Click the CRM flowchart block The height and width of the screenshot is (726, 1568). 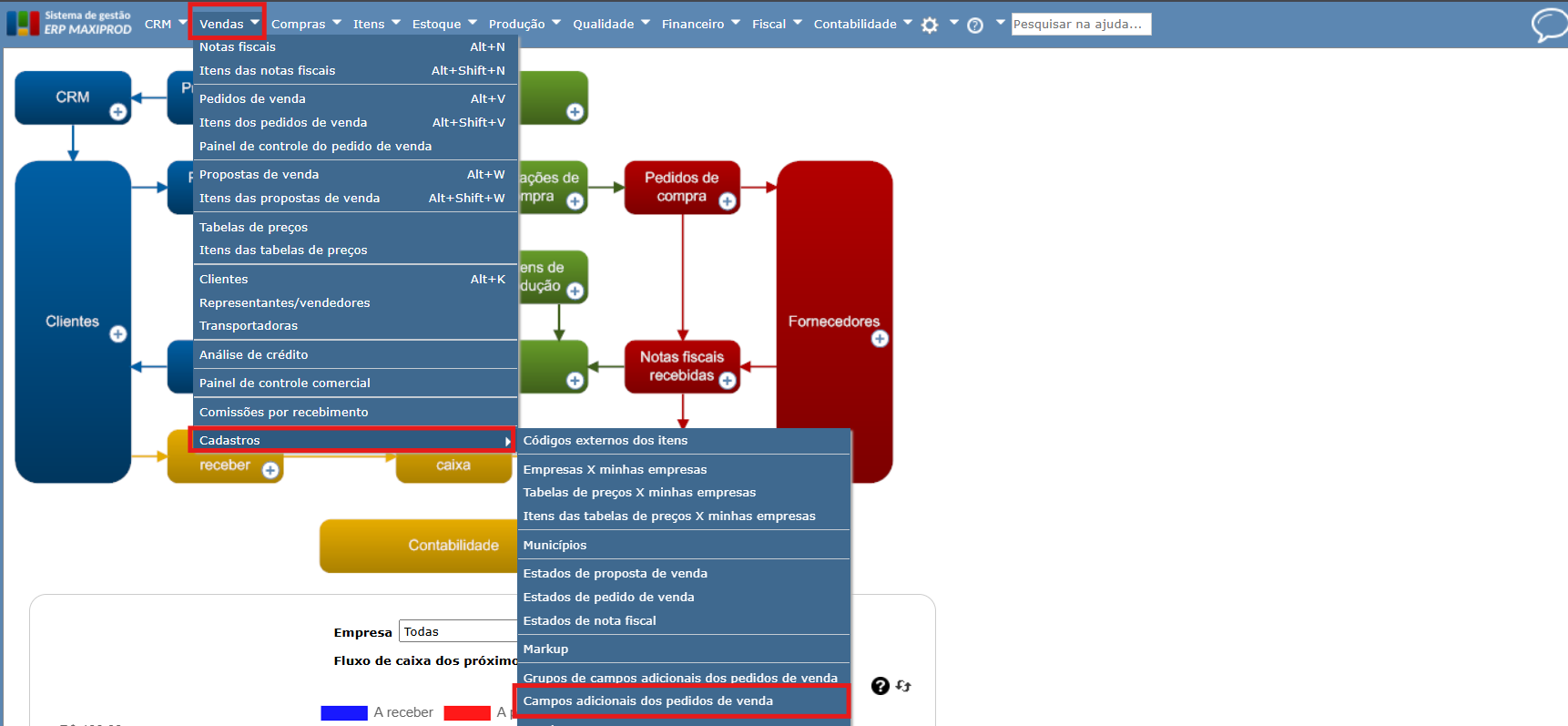click(x=73, y=97)
